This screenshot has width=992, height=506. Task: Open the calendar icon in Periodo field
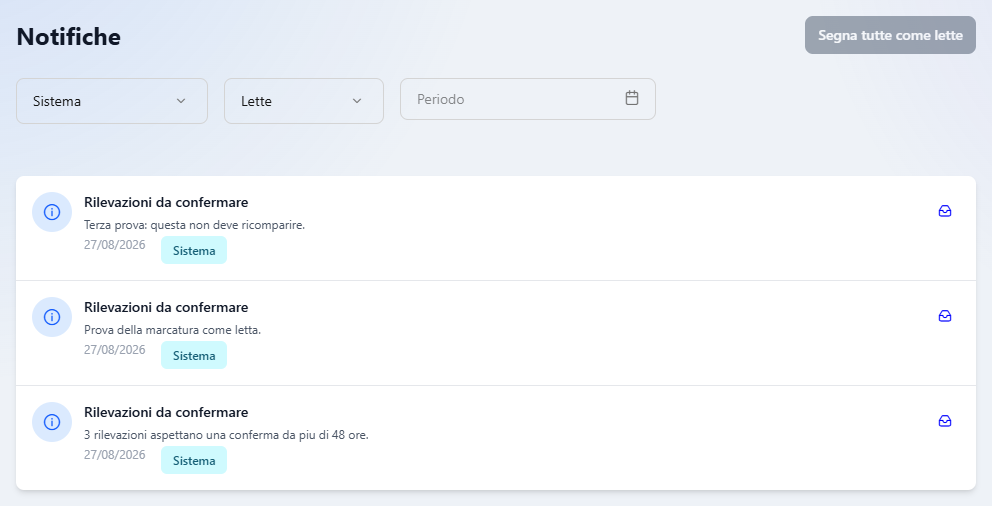(631, 98)
